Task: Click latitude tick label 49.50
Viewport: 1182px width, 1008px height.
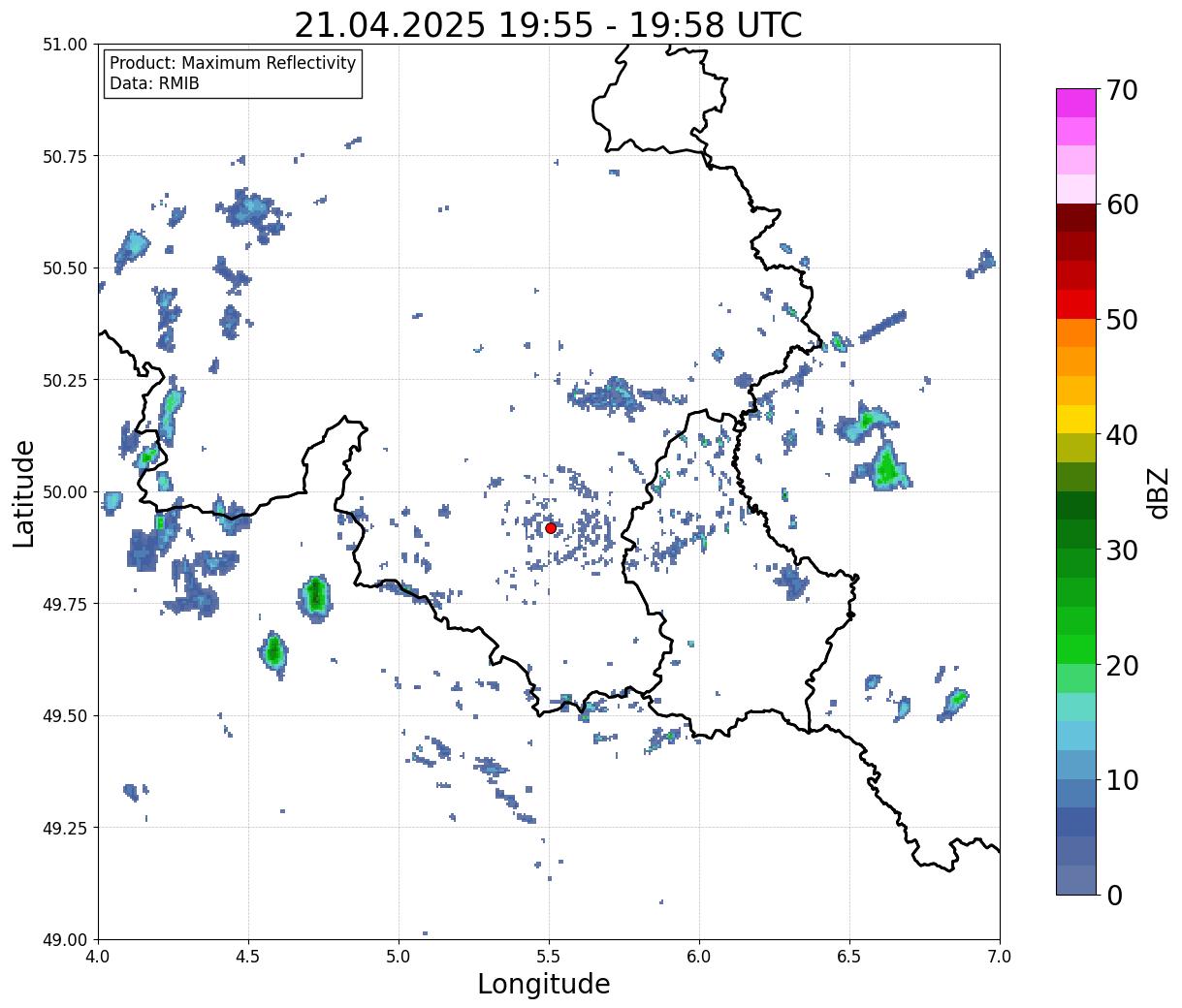Action: [65, 716]
